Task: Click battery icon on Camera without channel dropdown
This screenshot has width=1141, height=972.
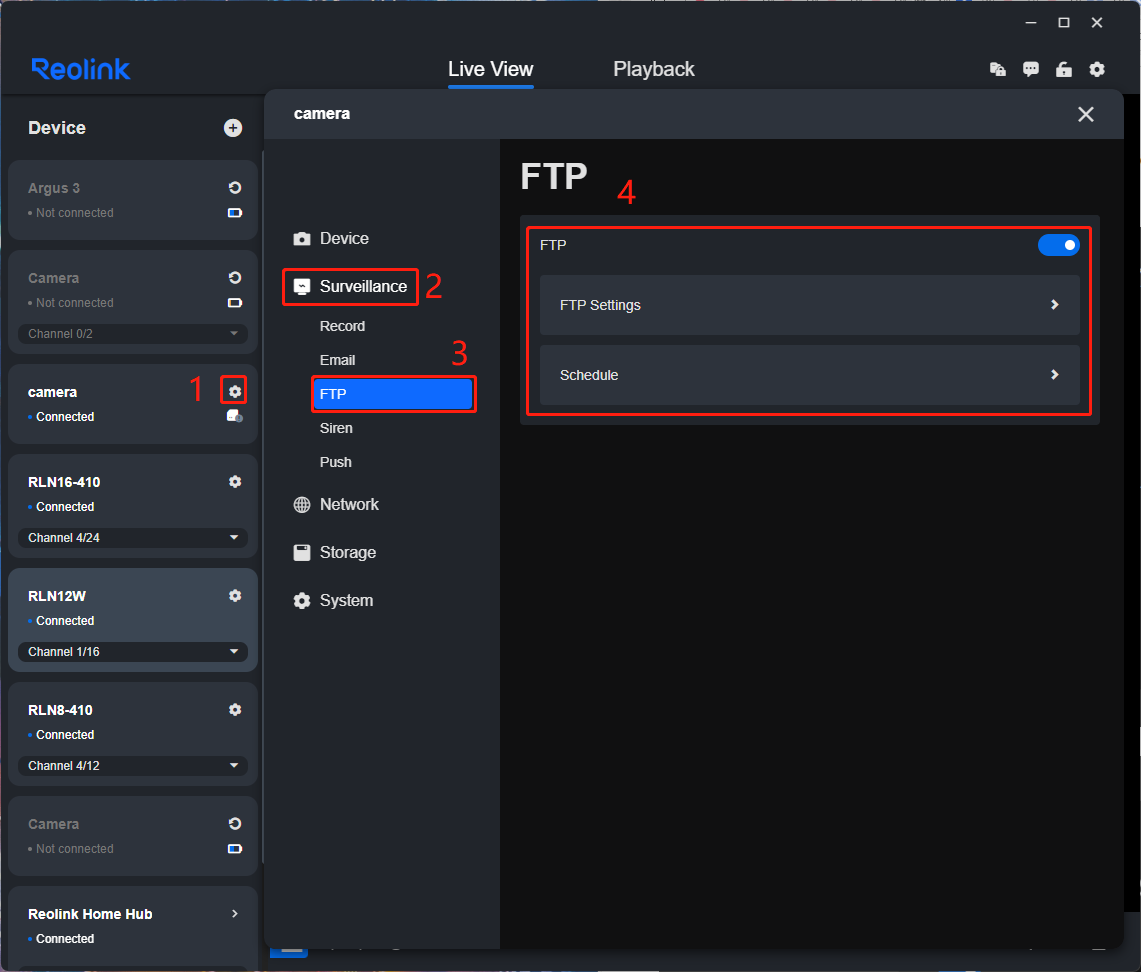Action: pyautogui.click(x=234, y=849)
